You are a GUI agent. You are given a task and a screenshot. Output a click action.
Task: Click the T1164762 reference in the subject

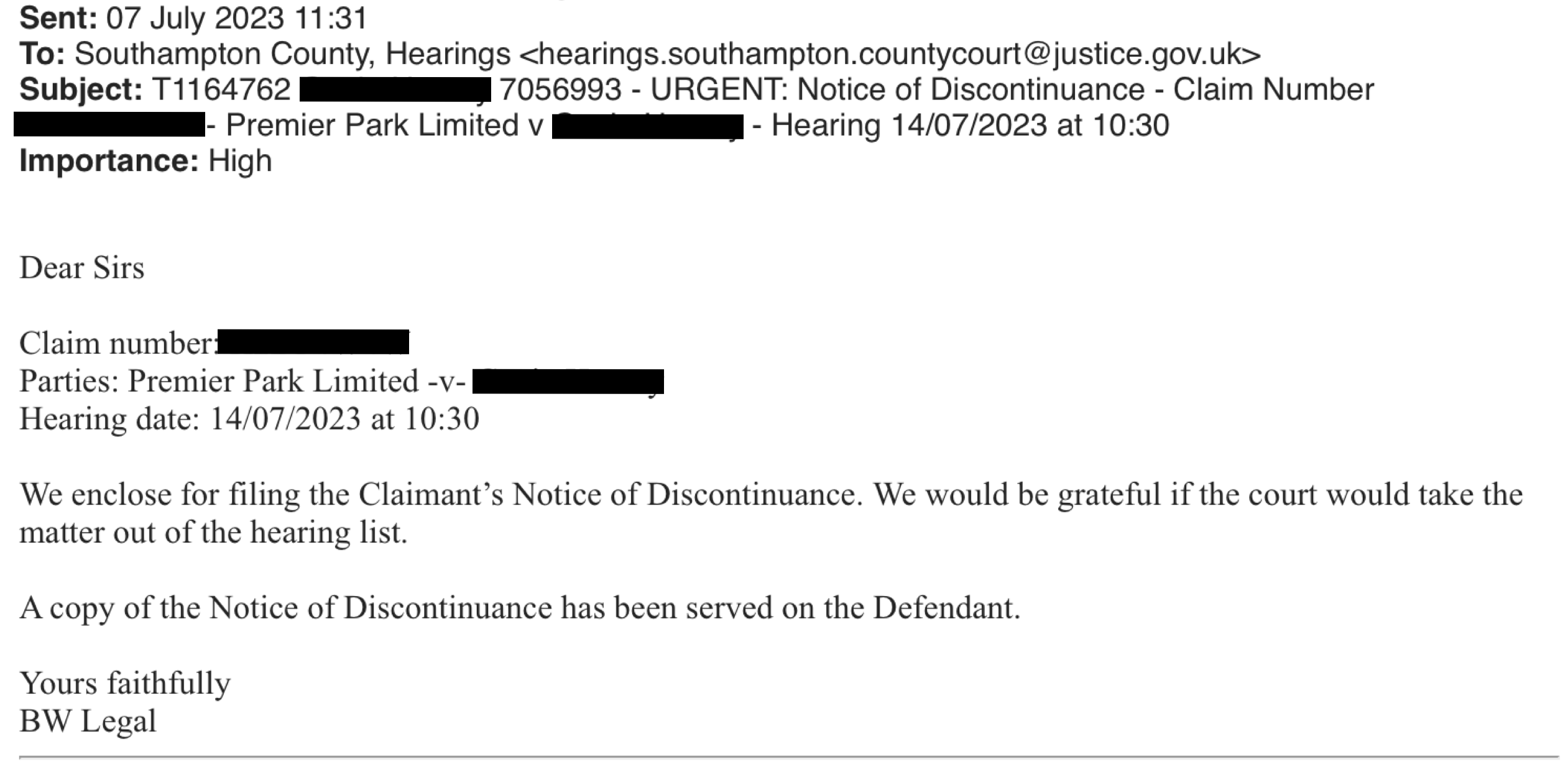pyautogui.click(x=221, y=90)
